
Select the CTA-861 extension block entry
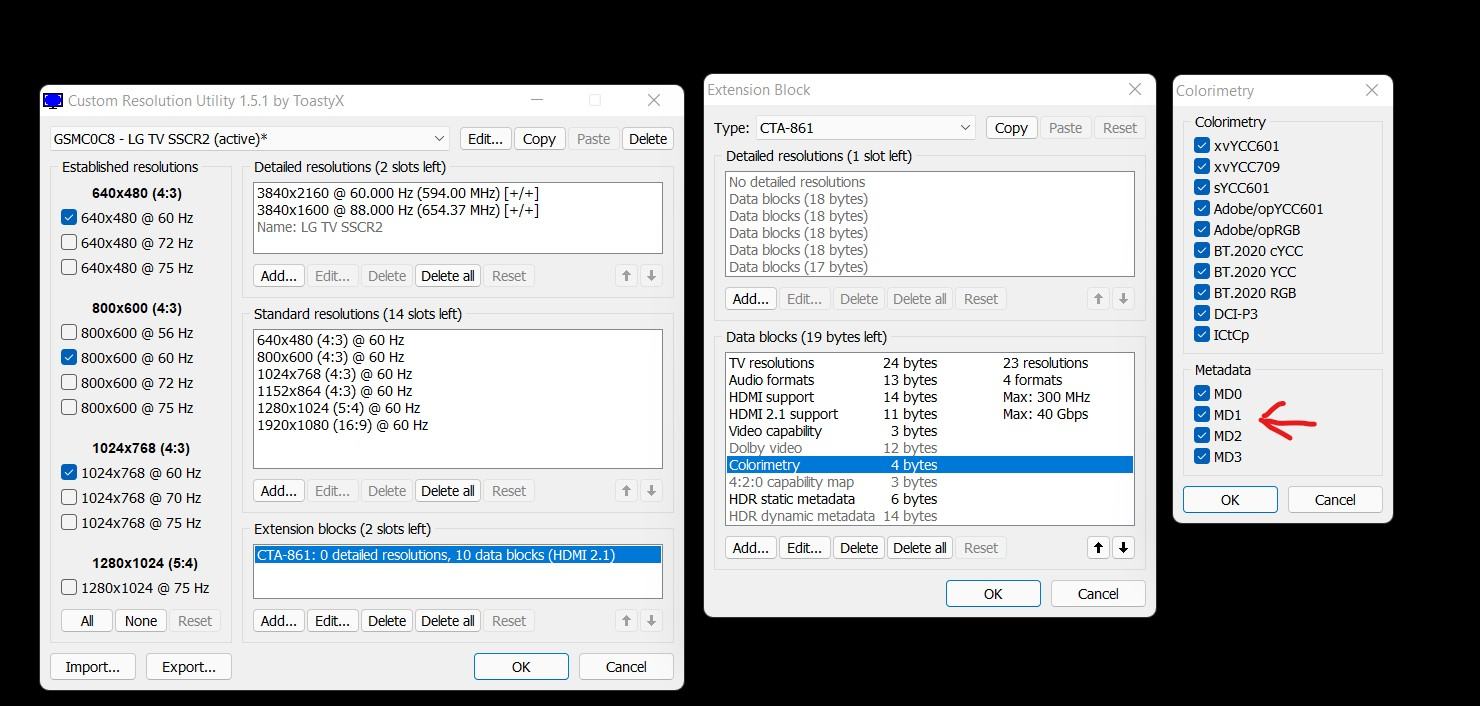pyautogui.click(x=458, y=555)
